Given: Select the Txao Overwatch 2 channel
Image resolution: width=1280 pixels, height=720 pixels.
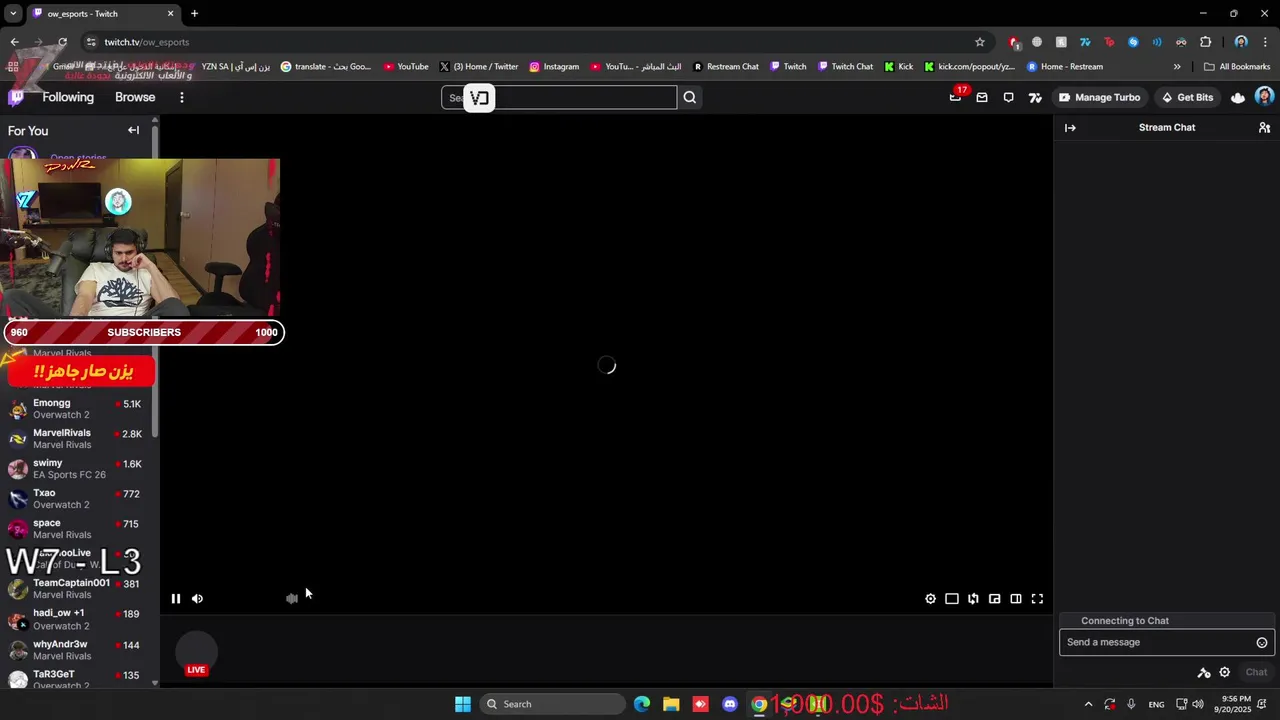Looking at the screenshot, I should click(x=75, y=499).
